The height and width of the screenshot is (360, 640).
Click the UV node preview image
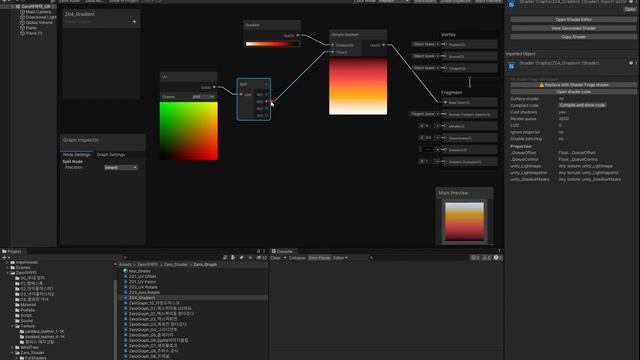[x=189, y=131]
